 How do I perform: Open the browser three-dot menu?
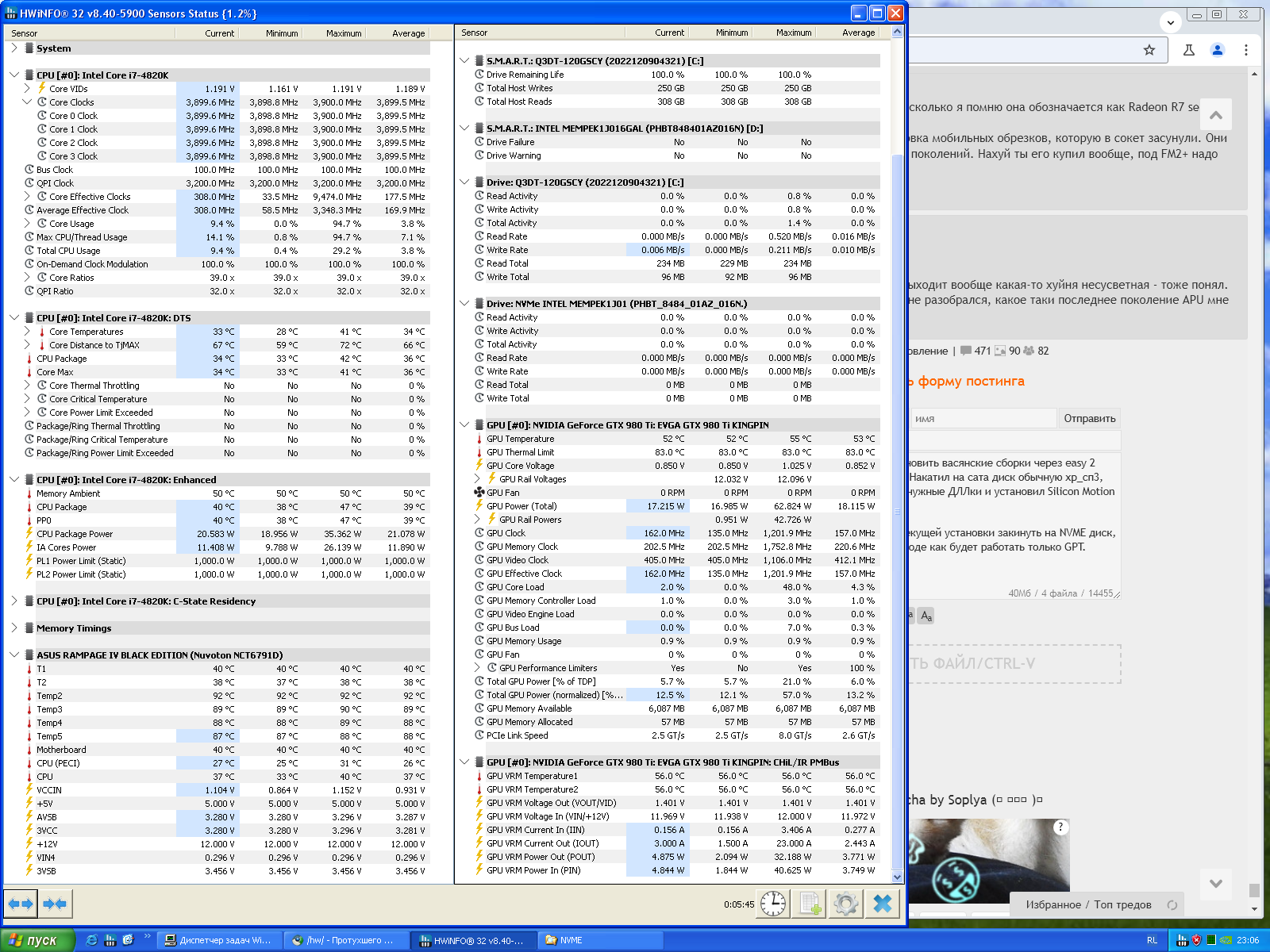(1246, 50)
